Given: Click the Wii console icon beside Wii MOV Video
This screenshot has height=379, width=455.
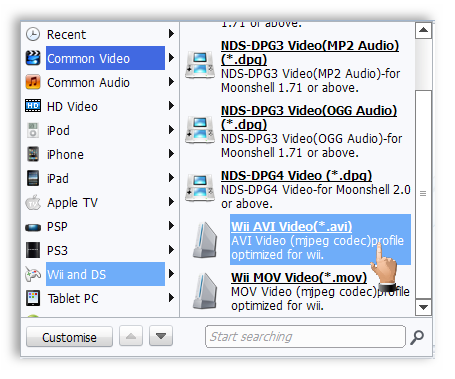Looking at the screenshot, I should point(205,291).
